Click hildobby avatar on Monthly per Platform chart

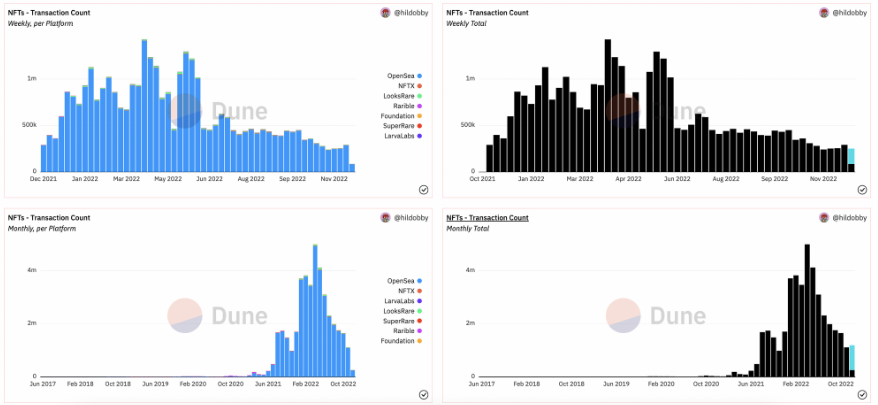[385, 217]
